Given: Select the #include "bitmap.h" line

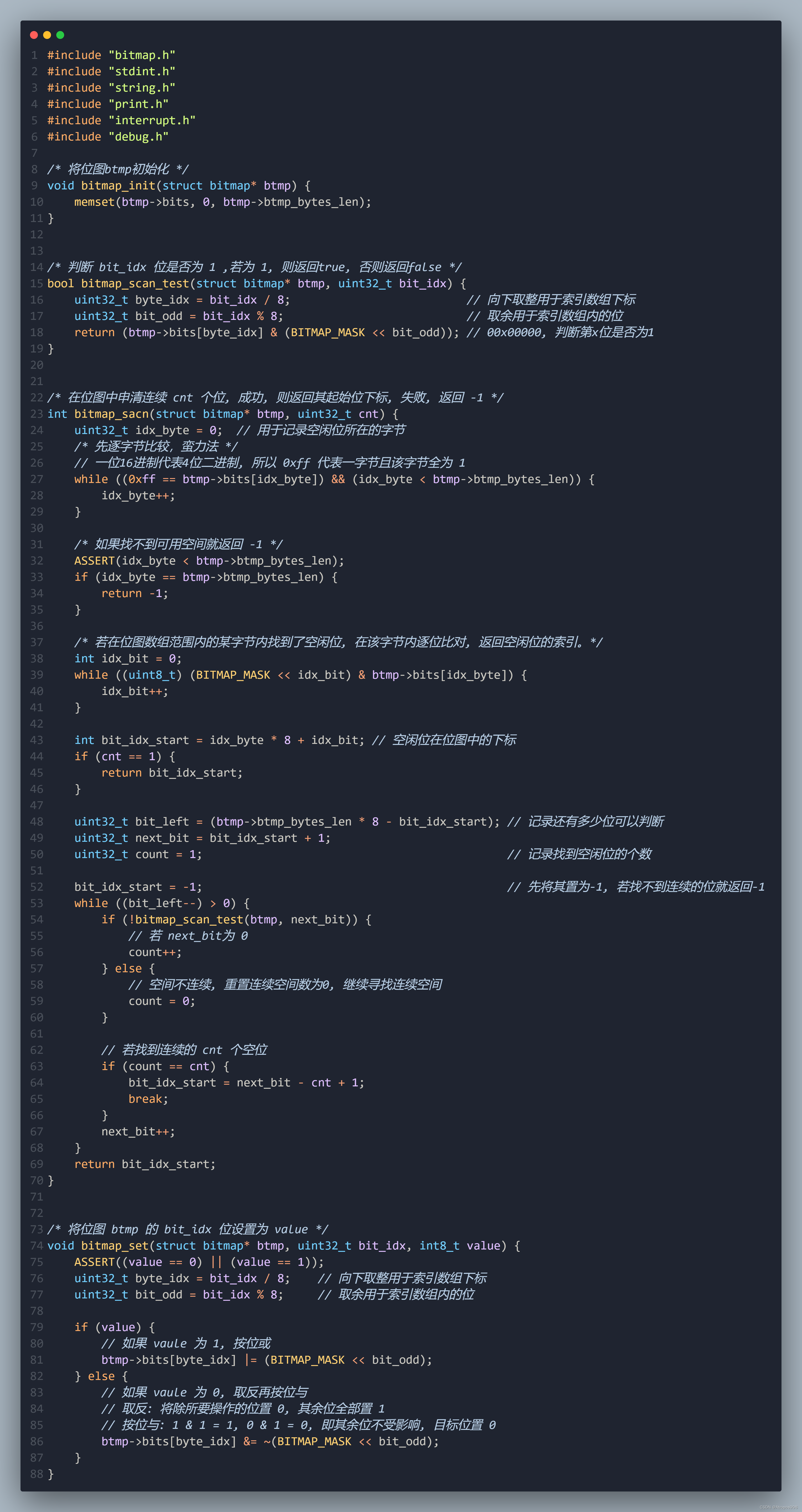Looking at the screenshot, I should point(111,55).
